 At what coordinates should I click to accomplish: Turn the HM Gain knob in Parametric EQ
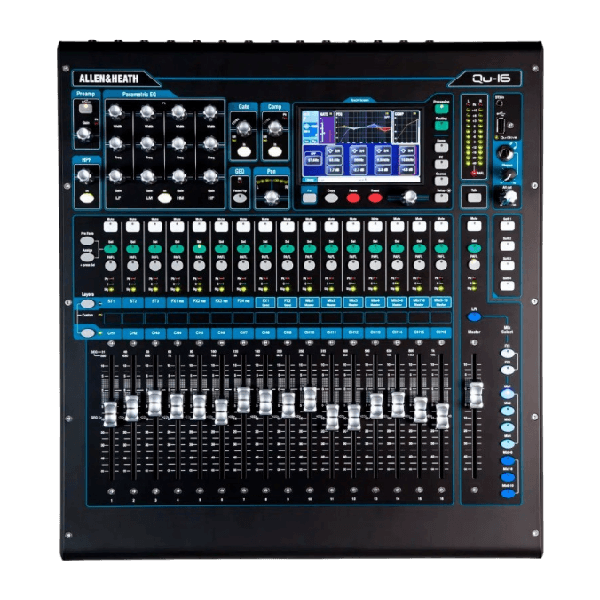coord(179,176)
